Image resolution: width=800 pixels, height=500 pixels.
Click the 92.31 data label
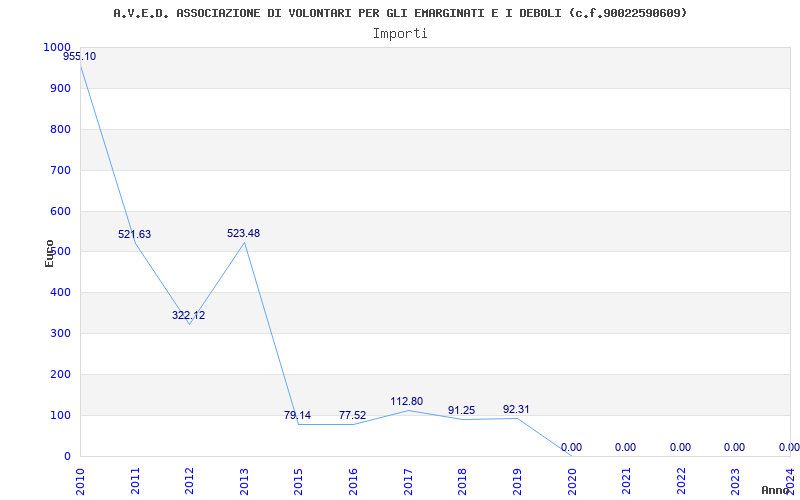(516, 410)
